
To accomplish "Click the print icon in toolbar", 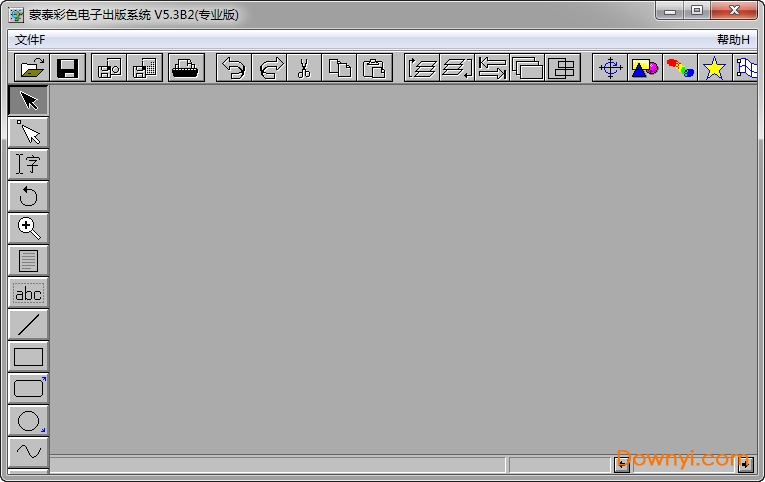I will click(x=186, y=68).
